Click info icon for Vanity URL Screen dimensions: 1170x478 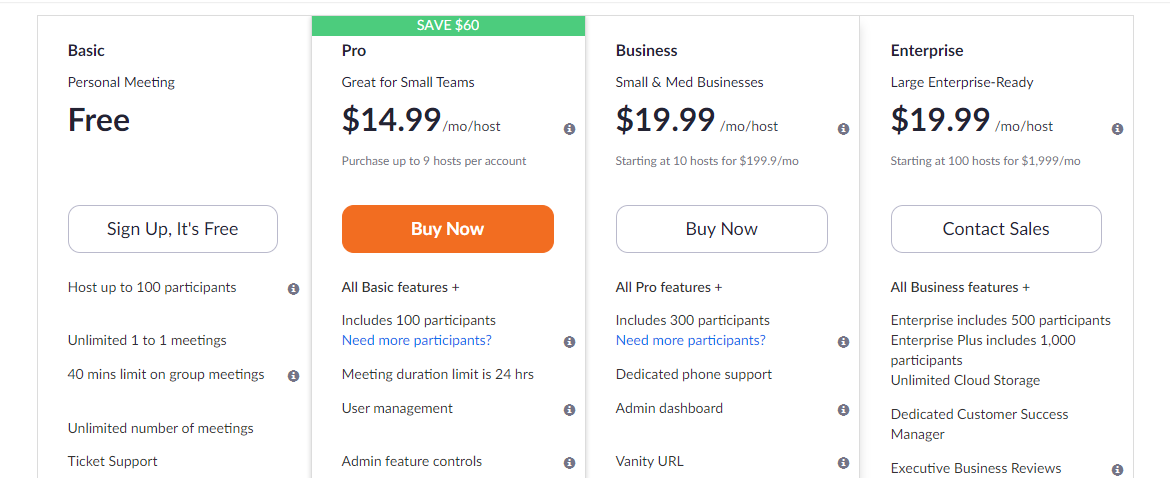843,463
